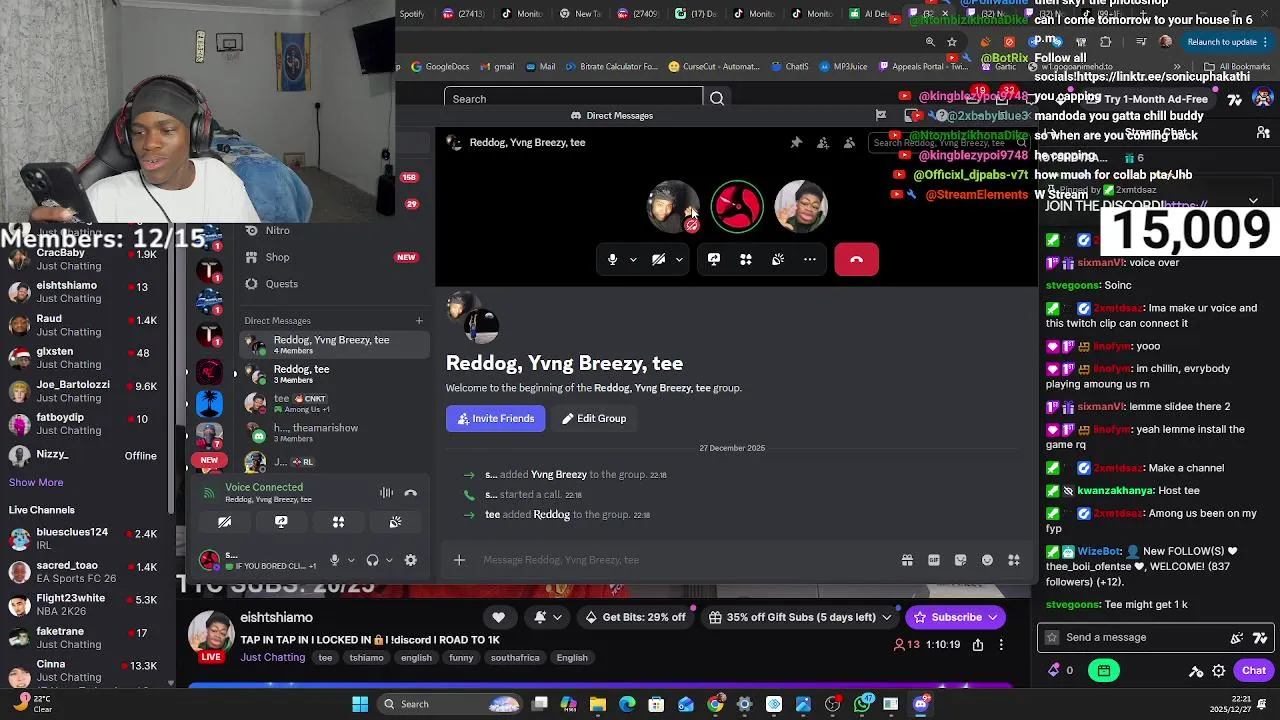1280x720 pixels.
Task: Open Quests in Discord sidebar
Action: (281, 284)
